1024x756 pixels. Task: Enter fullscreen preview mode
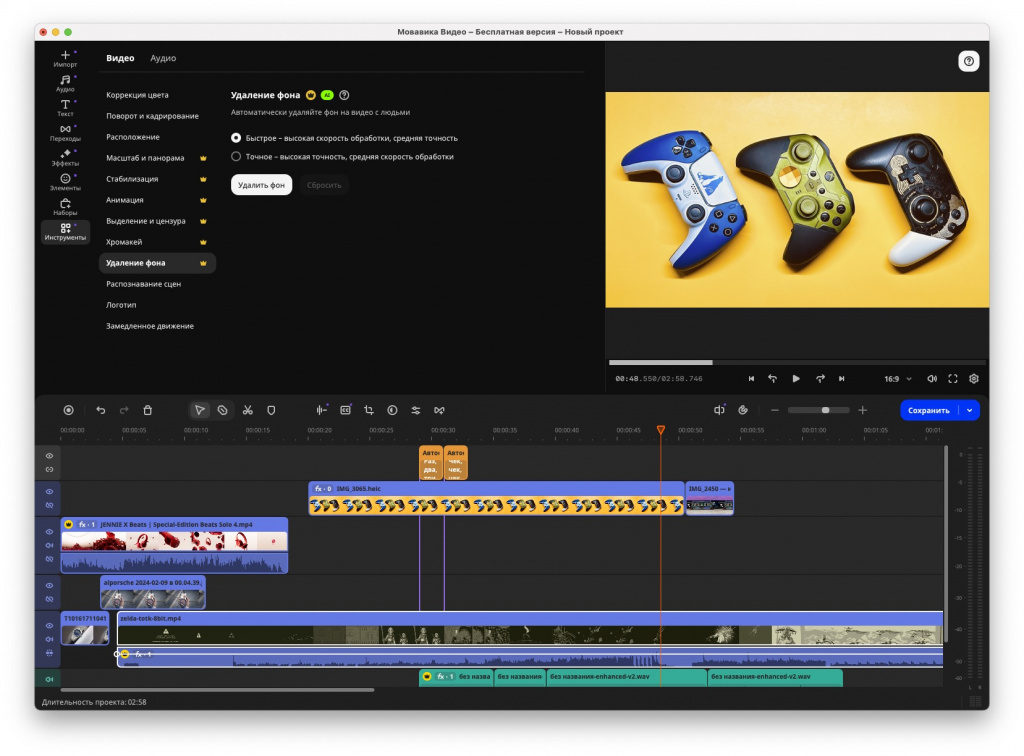(x=952, y=379)
